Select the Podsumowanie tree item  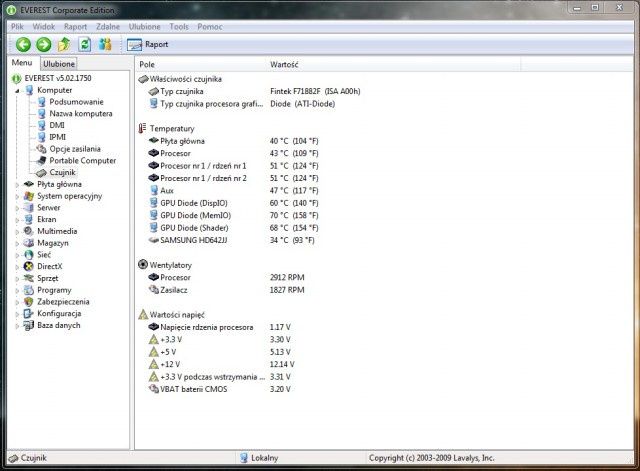pos(76,102)
